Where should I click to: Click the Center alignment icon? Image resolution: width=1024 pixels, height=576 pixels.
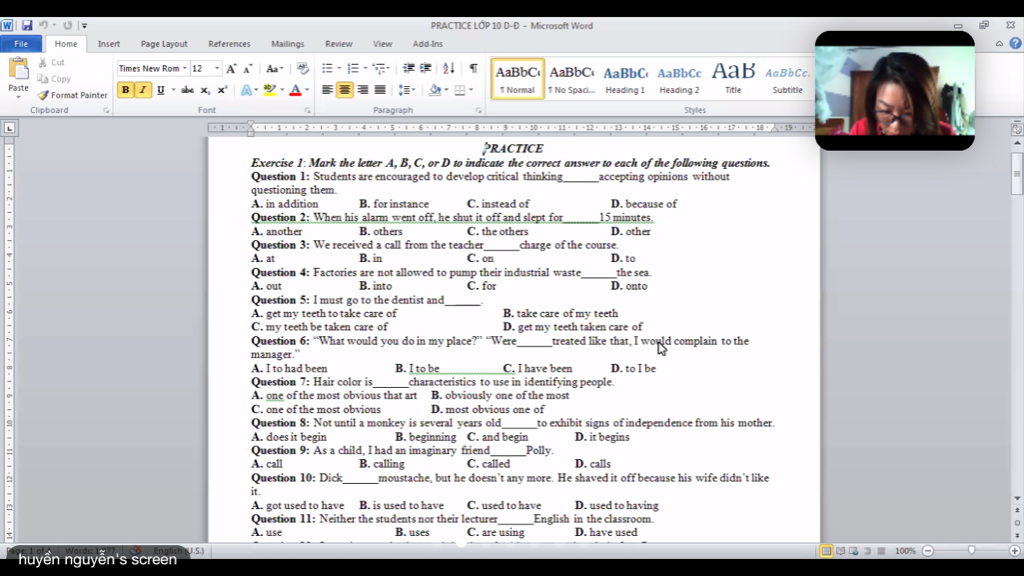(345, 90)
